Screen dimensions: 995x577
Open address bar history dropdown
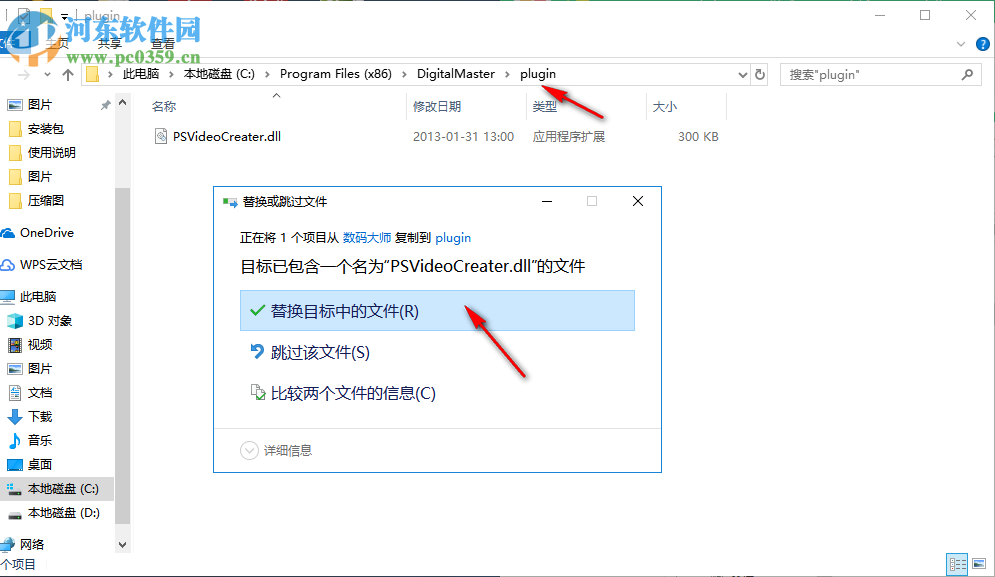(x=742, y=74)
